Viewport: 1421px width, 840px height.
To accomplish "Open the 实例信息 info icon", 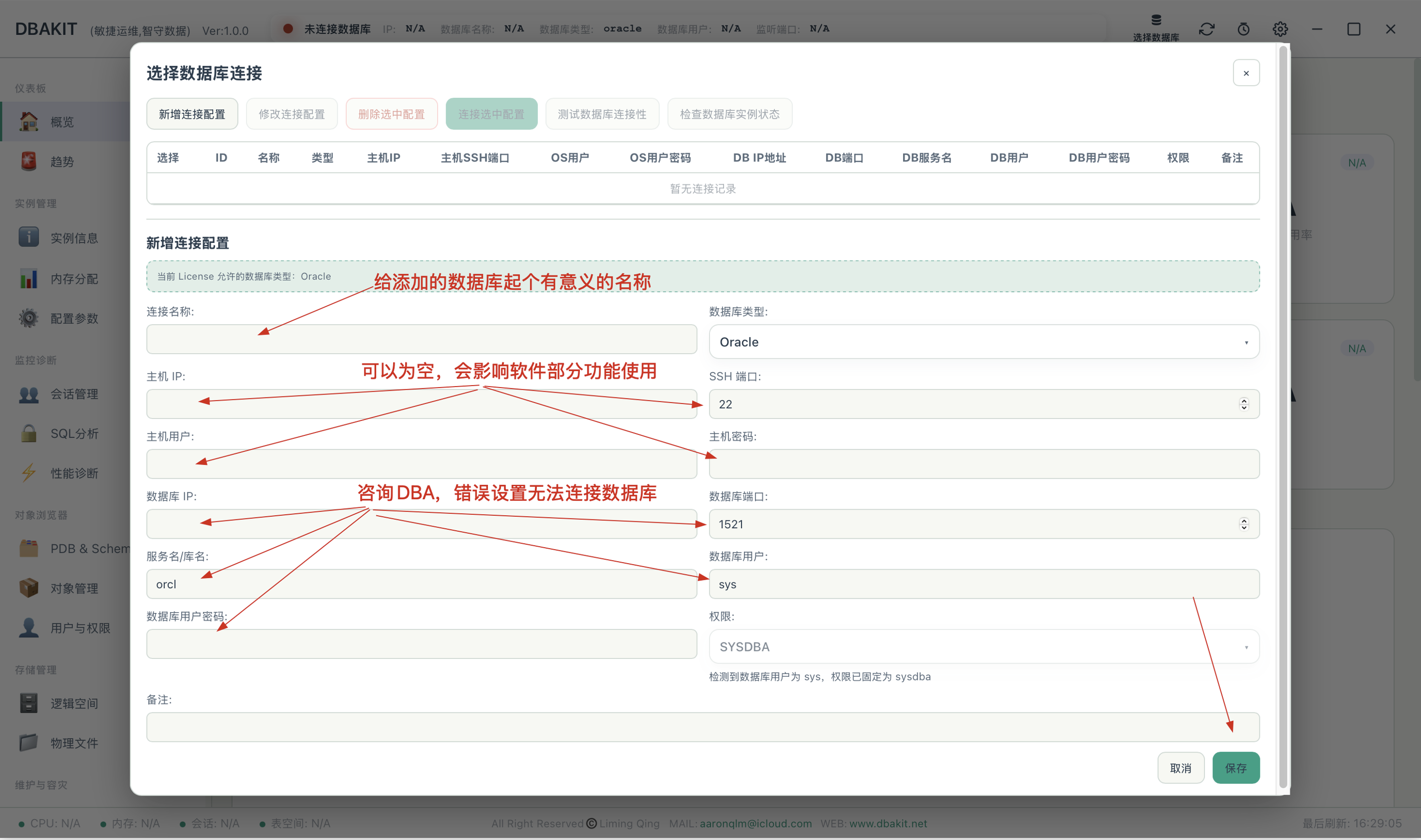I will (28, 238).
